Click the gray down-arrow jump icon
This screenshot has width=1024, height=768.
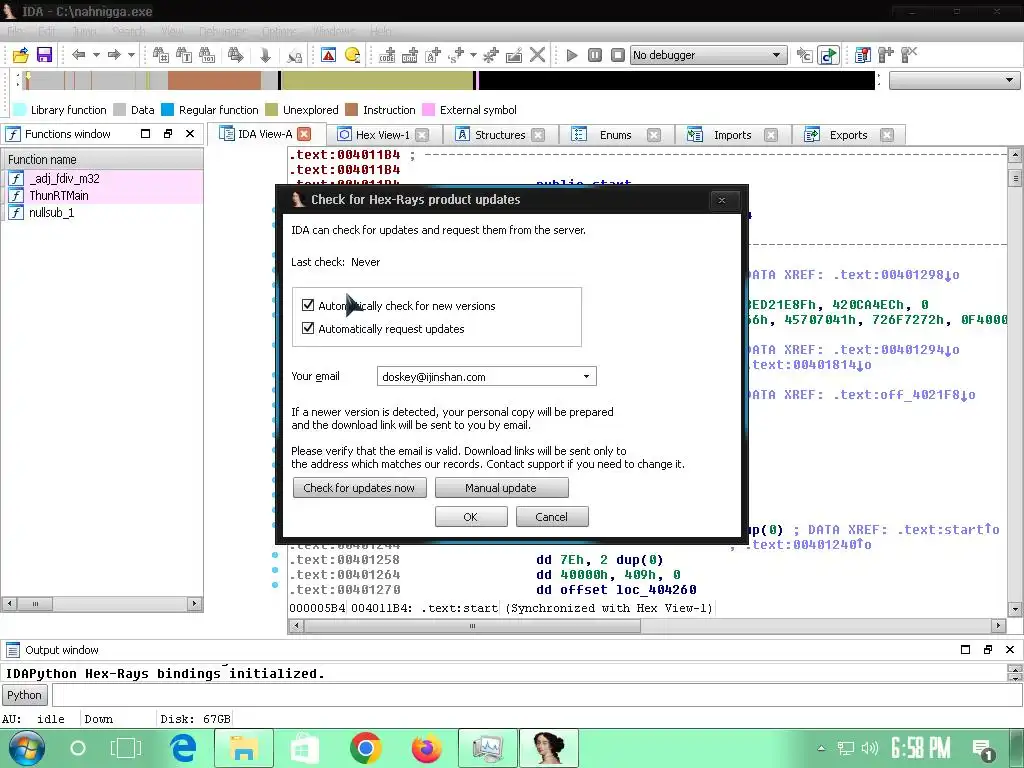point(265,55)
